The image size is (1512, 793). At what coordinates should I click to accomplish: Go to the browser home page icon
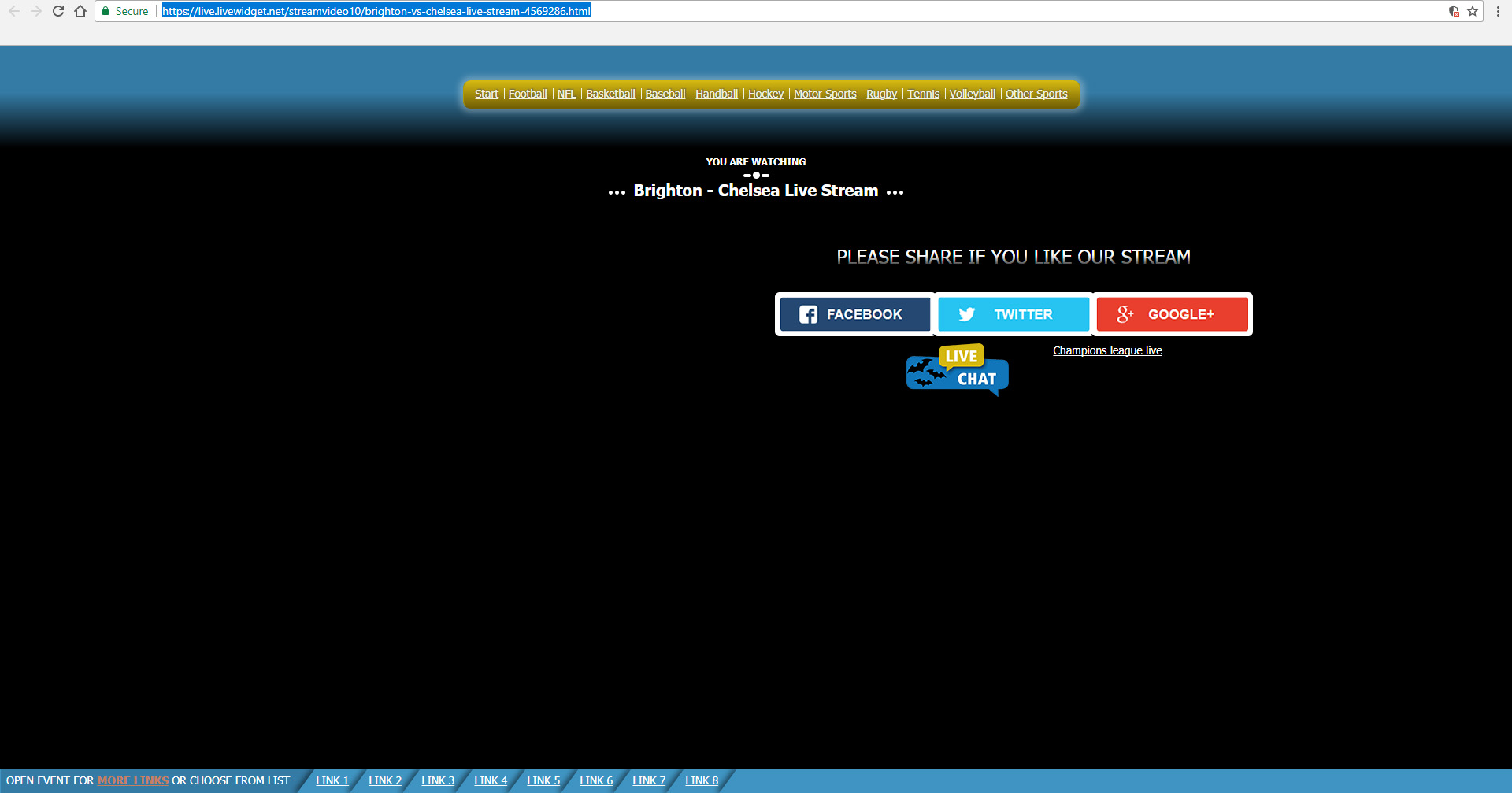pos(80,11)
